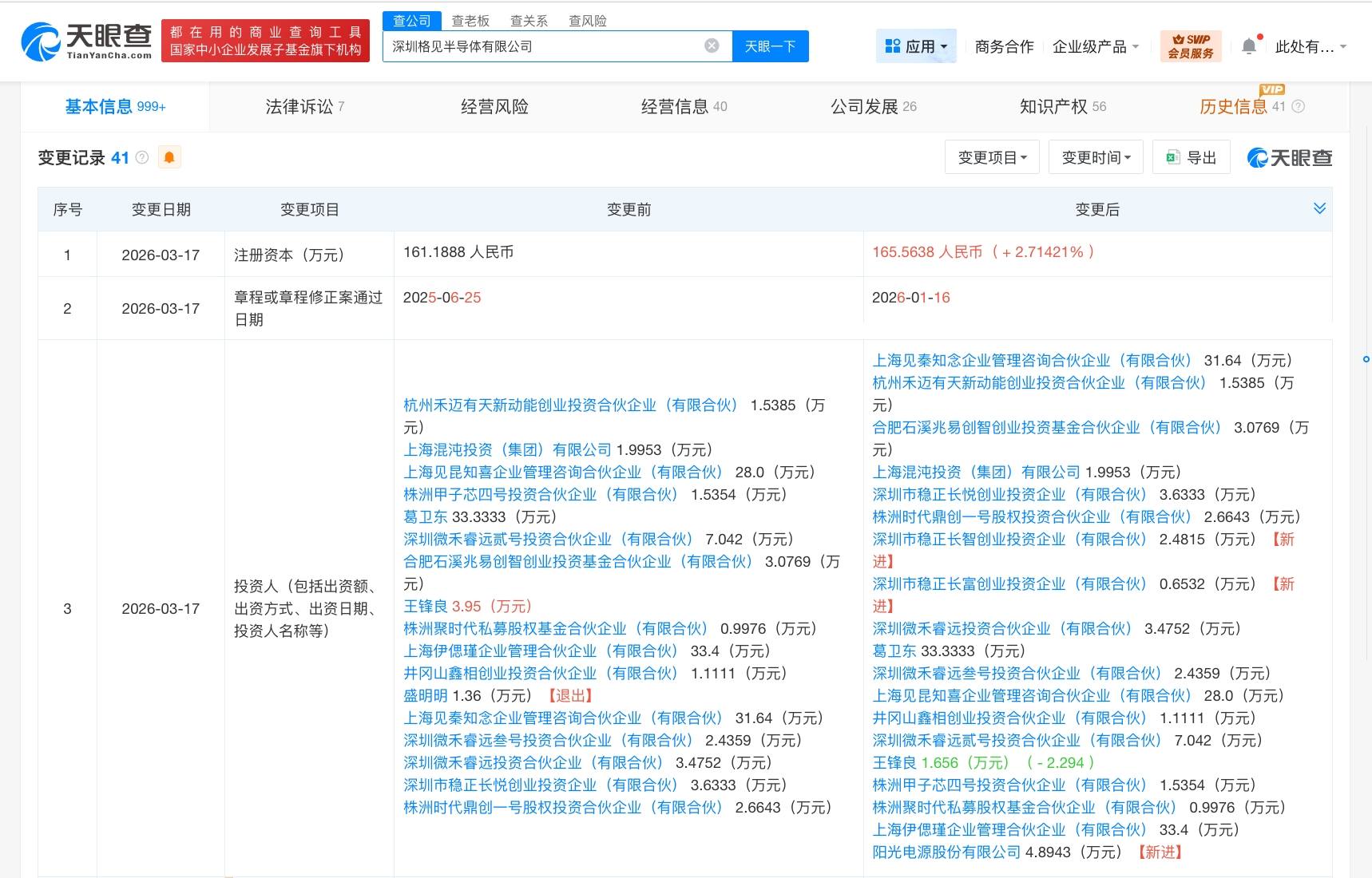Select the 查老板 search tab
The width and height of the screenshot is (1372, 878).
click(470, 21)
